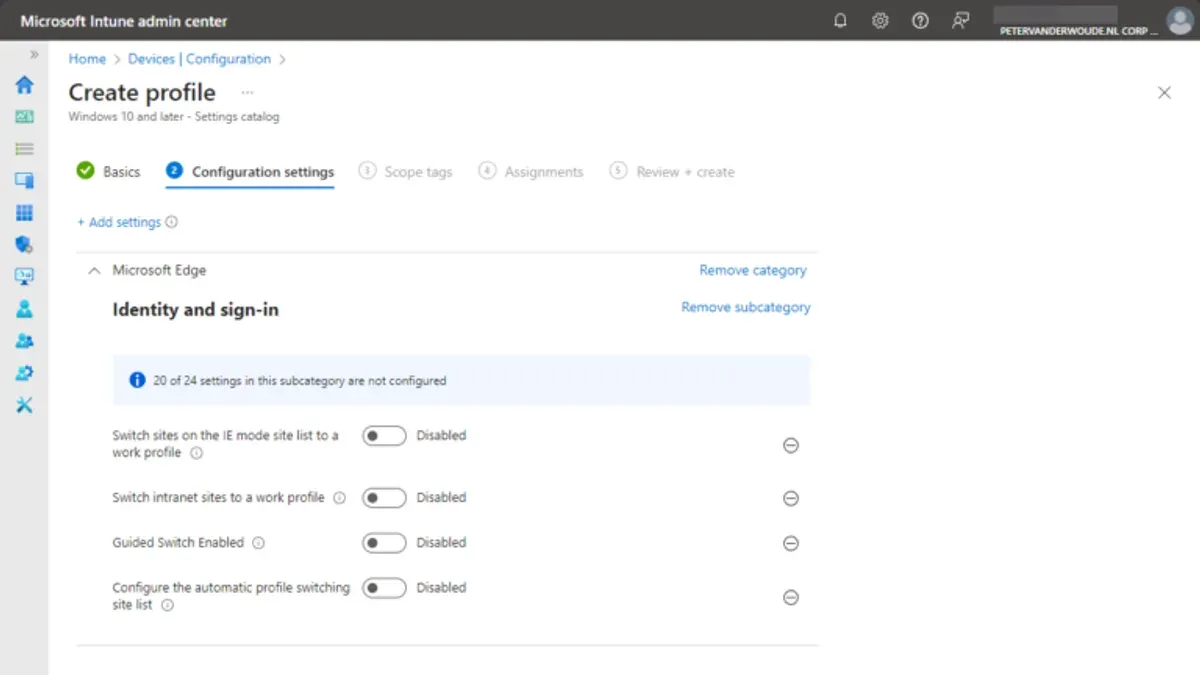This screenshot has width=1200, height=675.
Task: Click the 20 of 24 settings info banner
Action: tap(461, 381)
